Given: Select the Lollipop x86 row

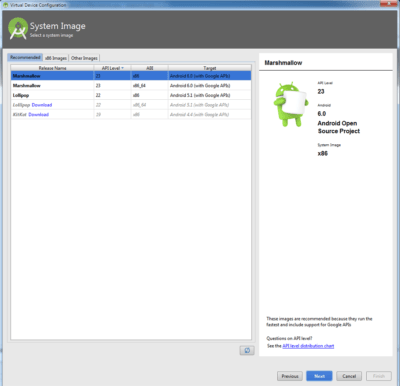Looking at the screenshot, I should click(131, 95).
